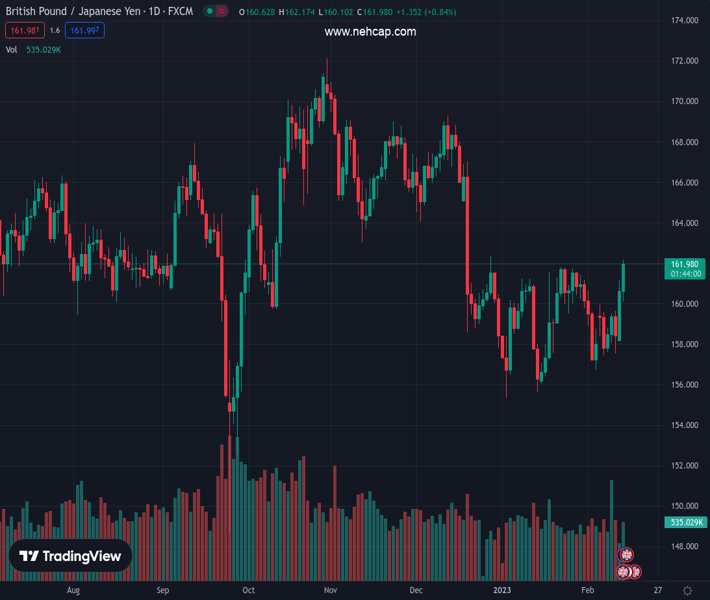Click the TradingView logo badge

71,557
